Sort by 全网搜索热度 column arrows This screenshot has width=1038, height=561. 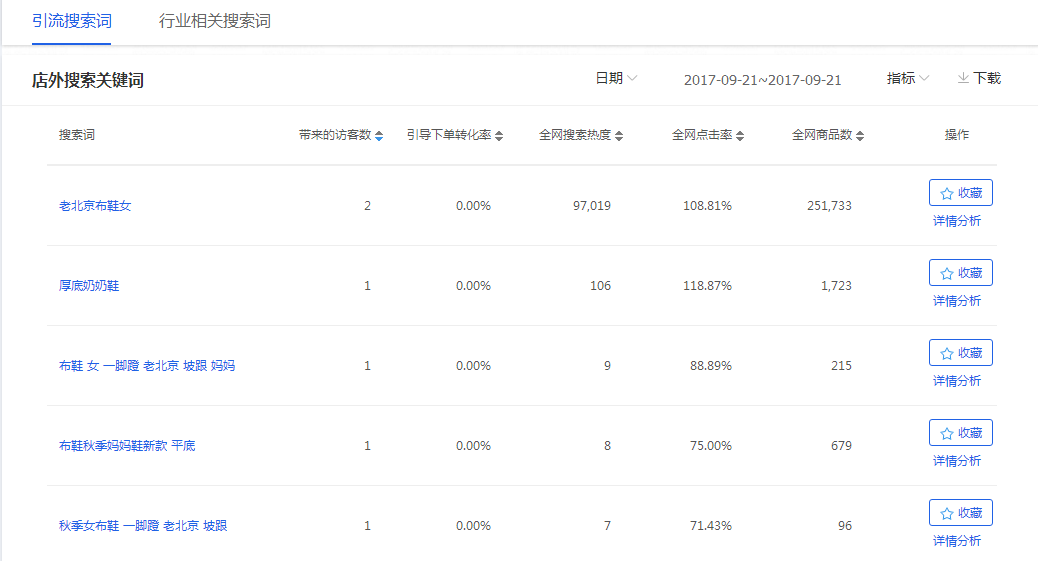pyautogui.click(x=619, y=136)
